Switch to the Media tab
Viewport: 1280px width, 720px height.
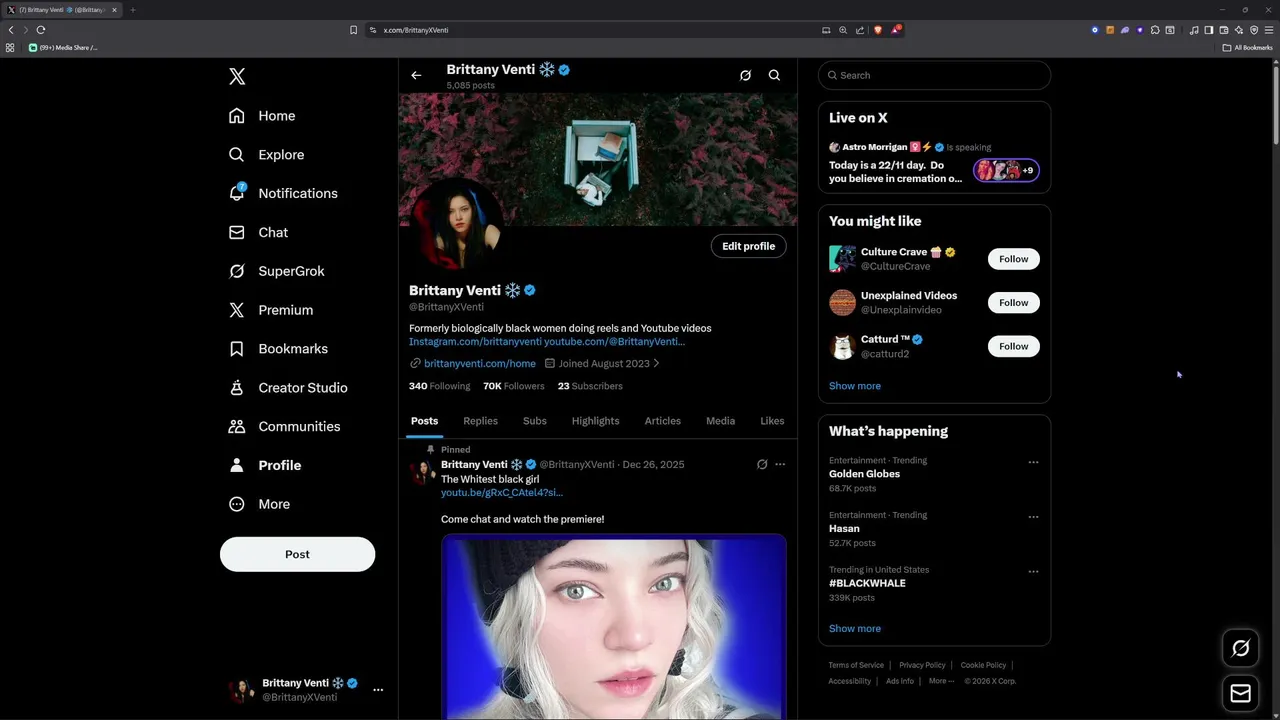point(720,421)
